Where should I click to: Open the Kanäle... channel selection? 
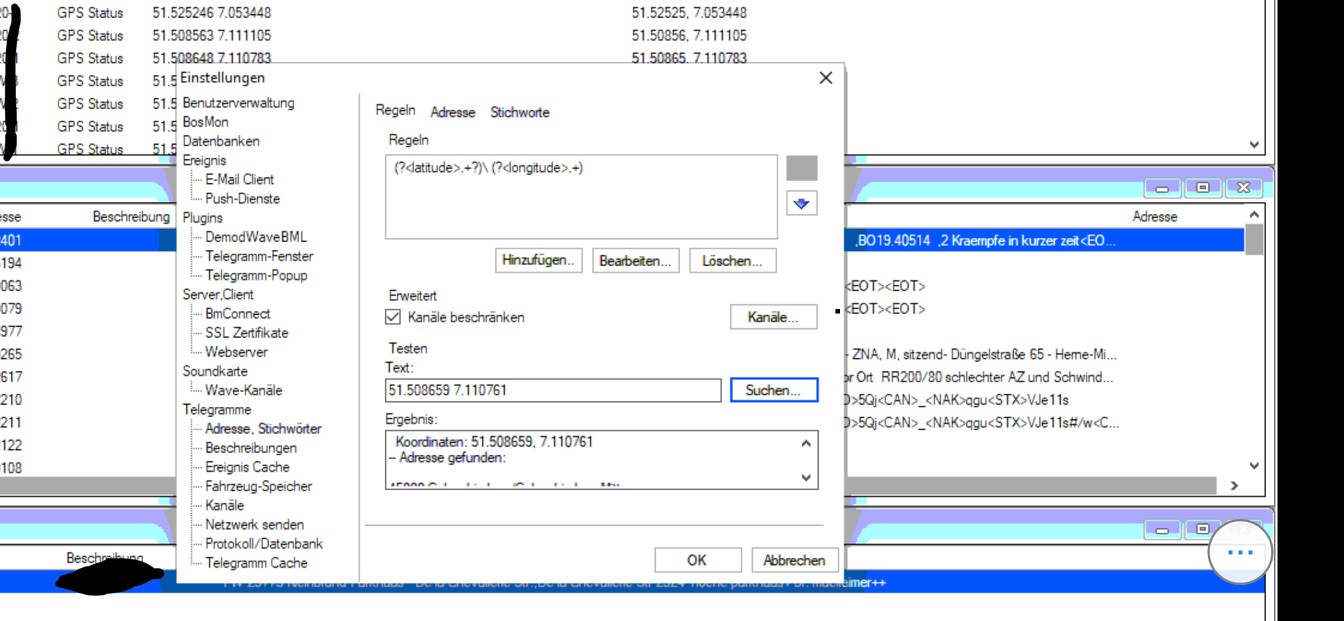point(773,317)
